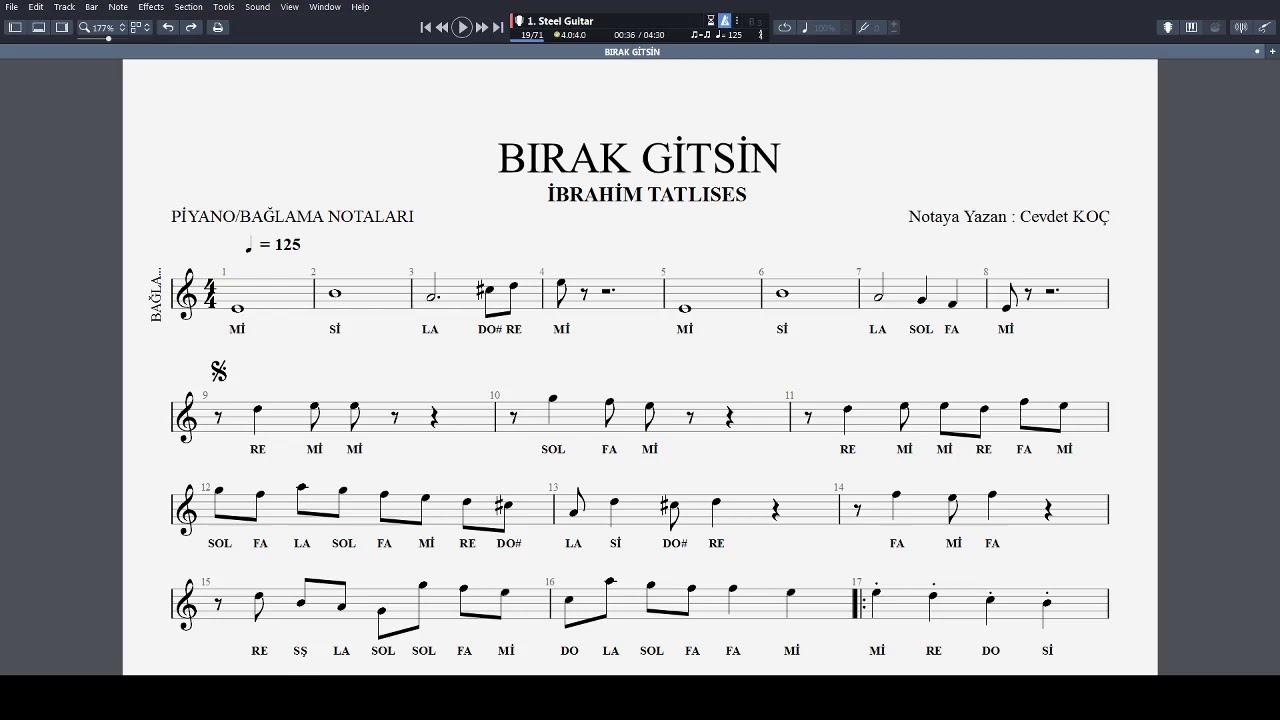Toggle the right inspector panel
1280x720 pixels.
[x=62, y=27]
